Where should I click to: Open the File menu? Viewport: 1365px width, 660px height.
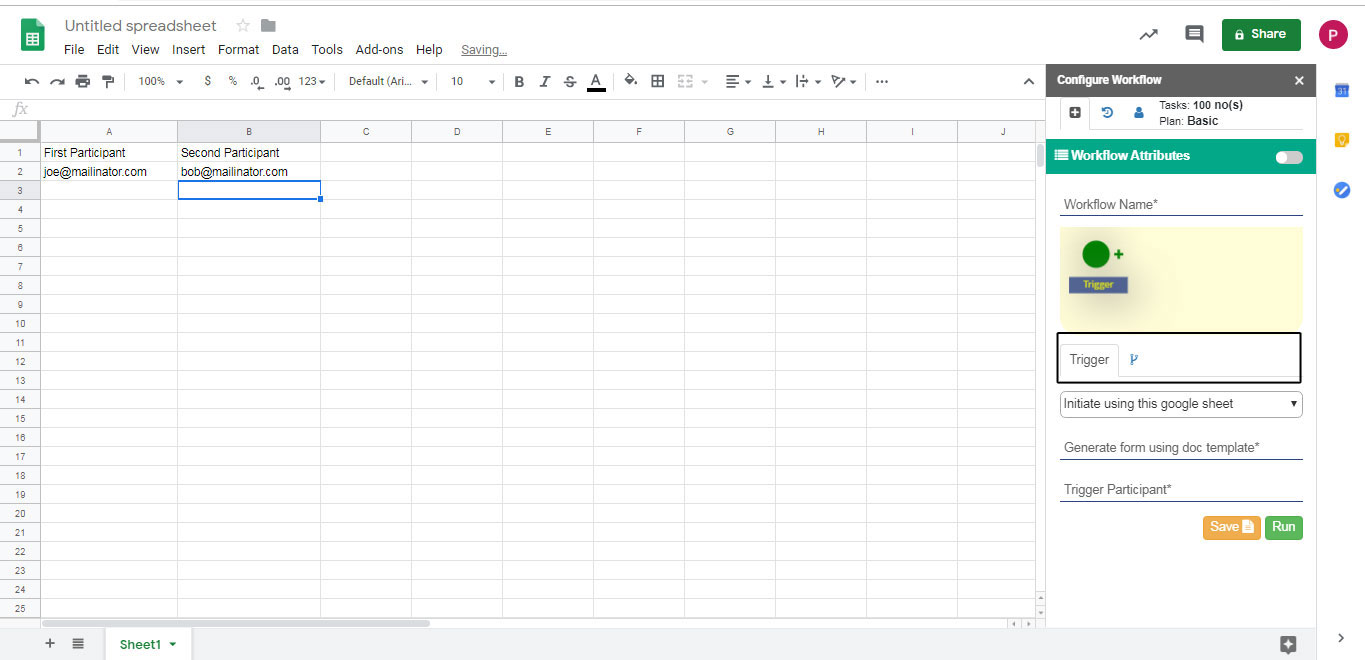[74, 49]
